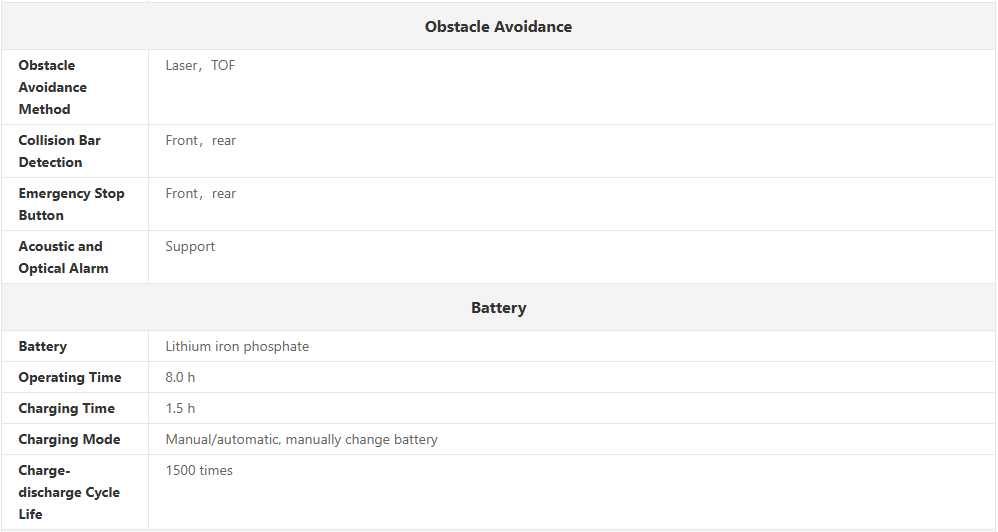Select the Collision Bar Detection label

click(59, 151)
